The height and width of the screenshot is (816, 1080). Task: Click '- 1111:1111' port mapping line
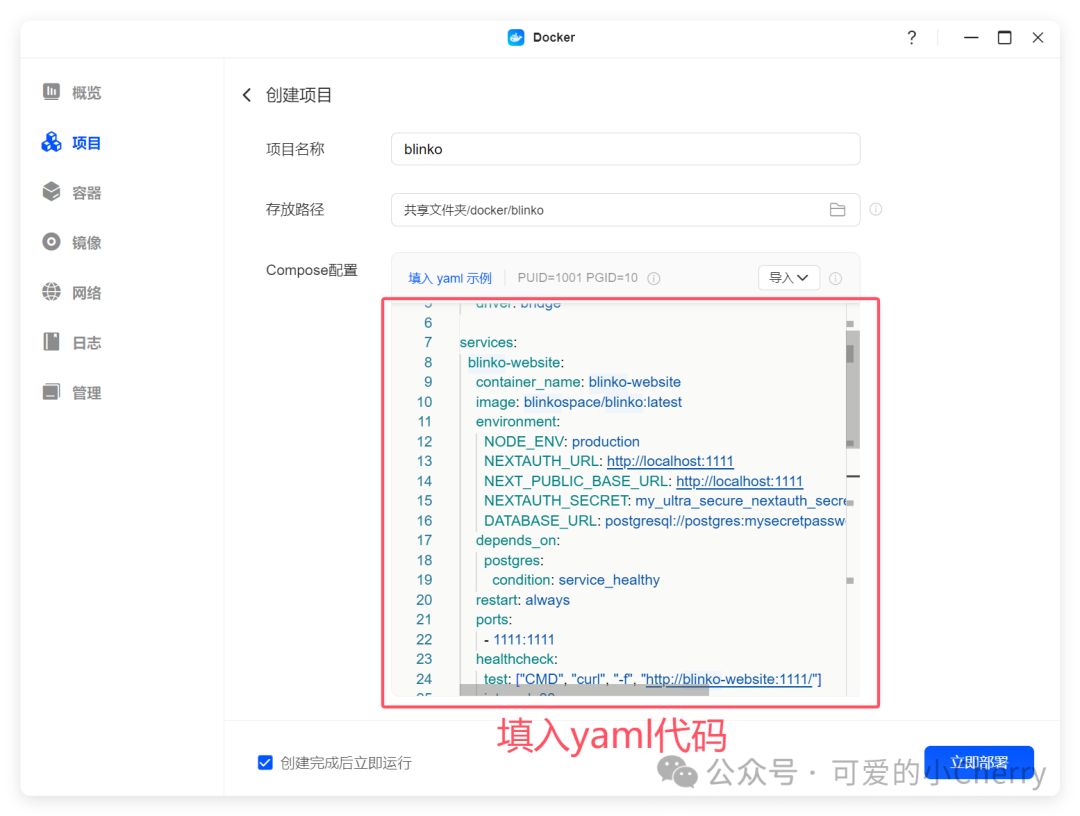pos(519,640)
